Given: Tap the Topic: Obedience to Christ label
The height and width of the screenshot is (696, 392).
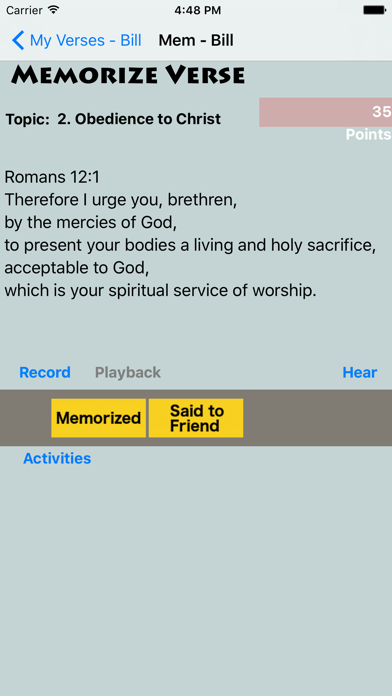Looking at the screenshot, I should tap(113, 119).
